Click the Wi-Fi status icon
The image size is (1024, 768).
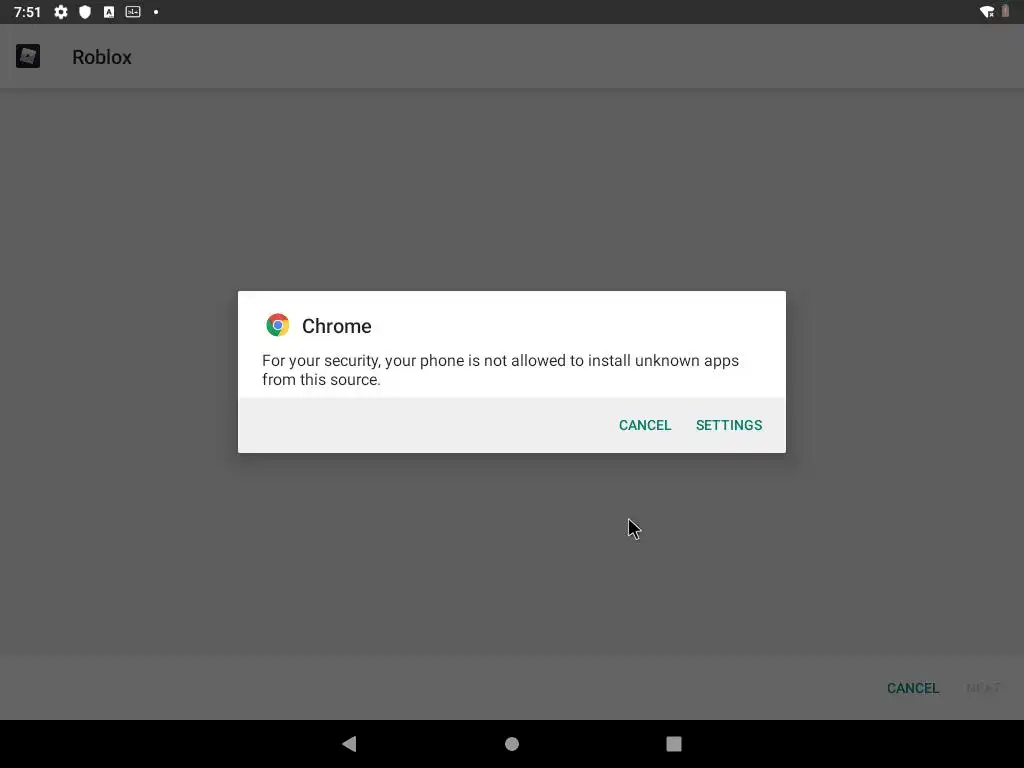pyautogui.click(x=987, y=12)
